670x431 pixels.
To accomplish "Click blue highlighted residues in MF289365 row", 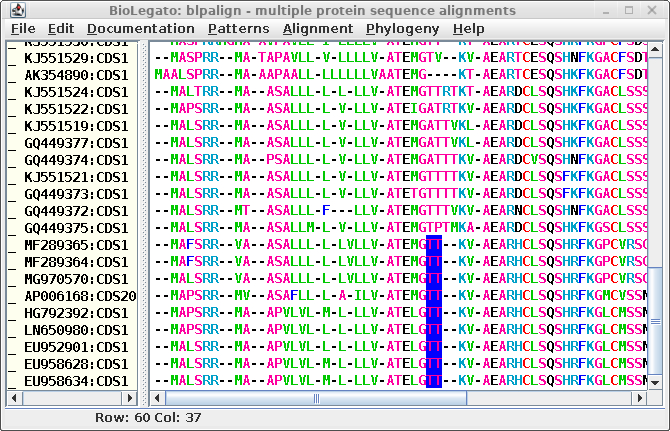I will pyautogui.click(x=433, y=245).
